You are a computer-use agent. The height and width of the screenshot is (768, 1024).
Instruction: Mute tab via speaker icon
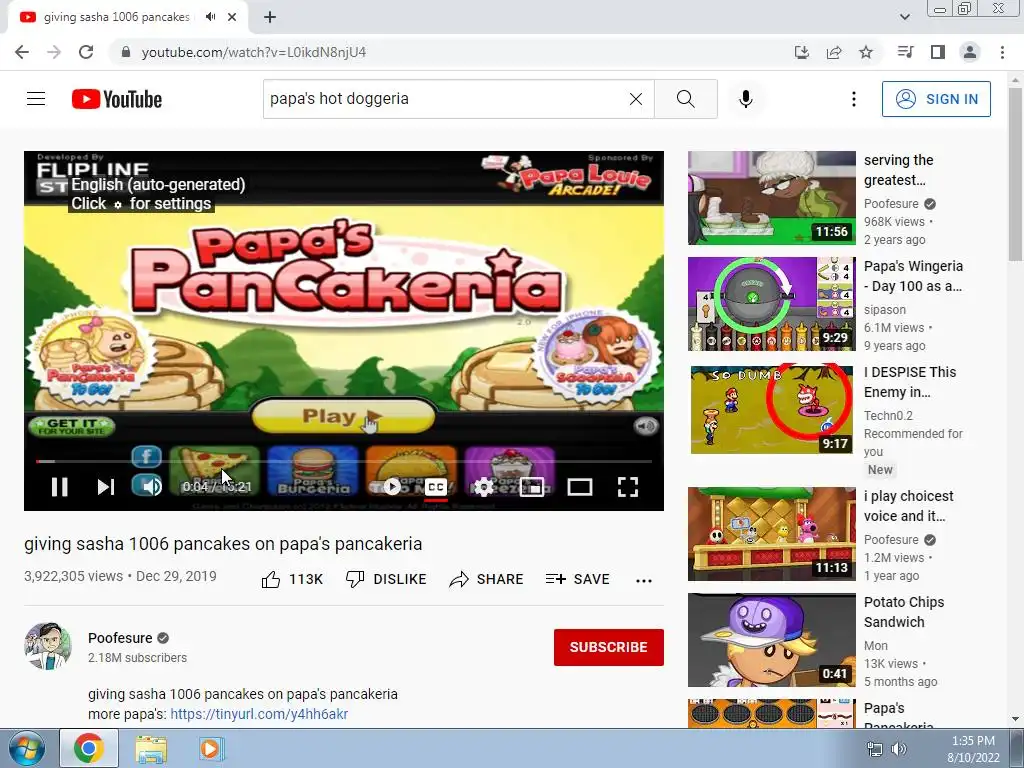tap(210, 17)
